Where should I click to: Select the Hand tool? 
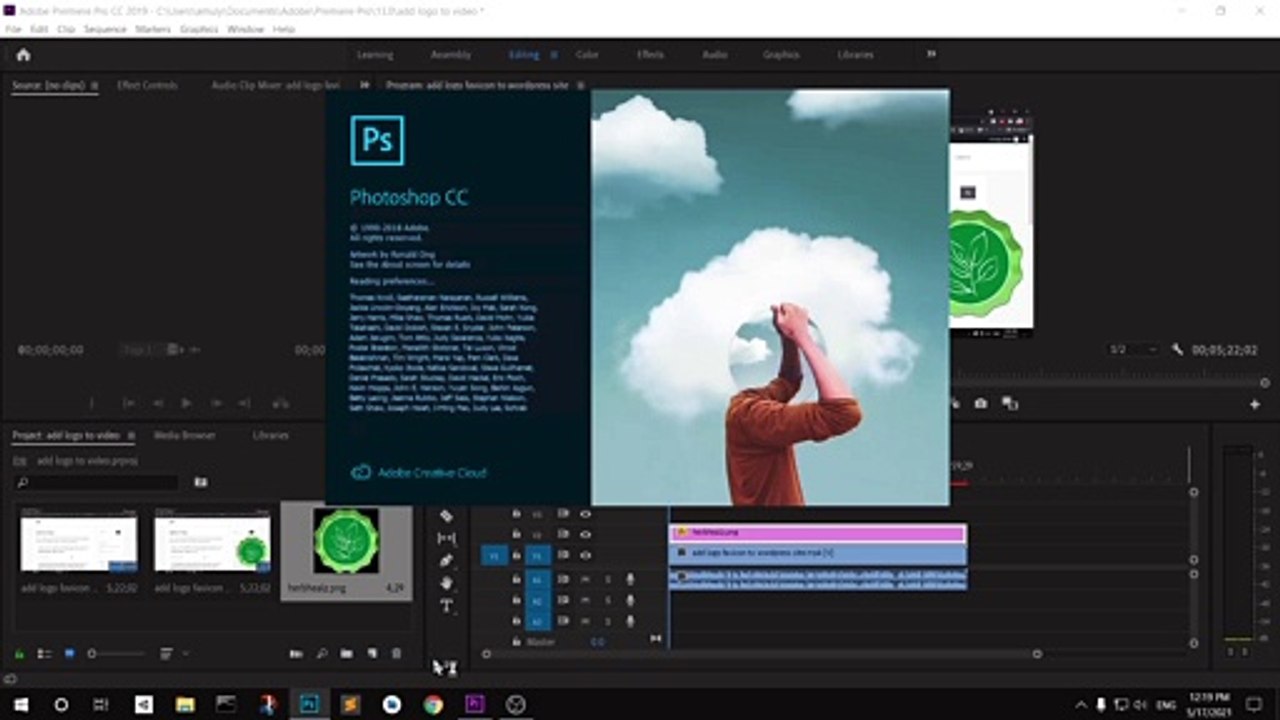tap(446, 583)
